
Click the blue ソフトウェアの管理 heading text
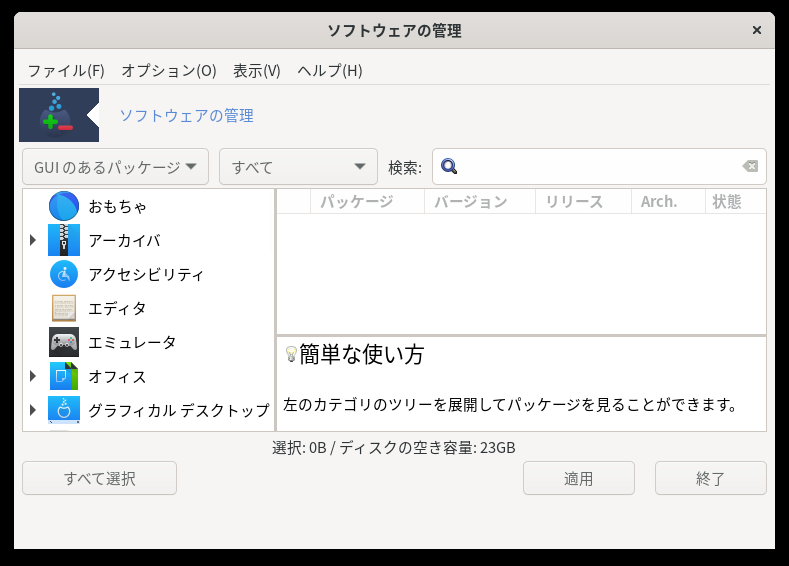(x=187, y=116)
